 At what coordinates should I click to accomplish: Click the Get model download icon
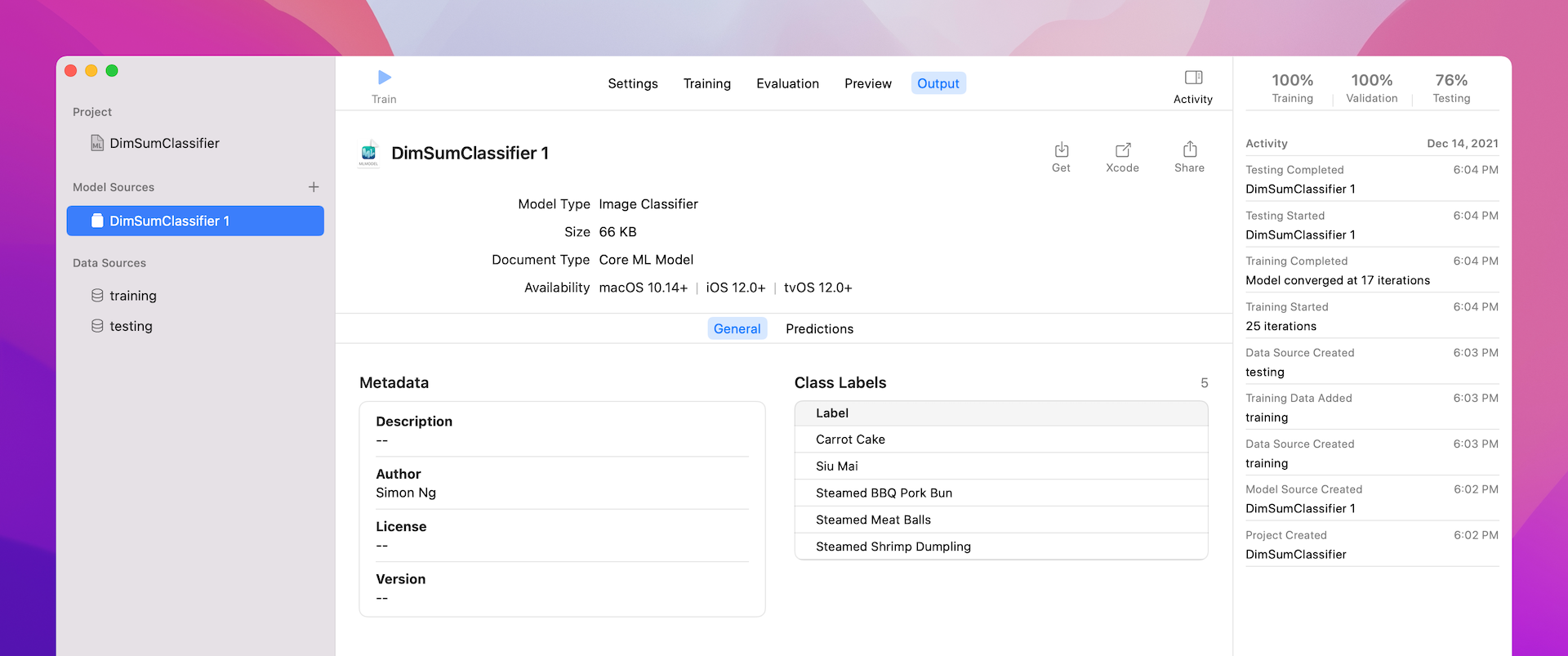tap(1061, 150)
